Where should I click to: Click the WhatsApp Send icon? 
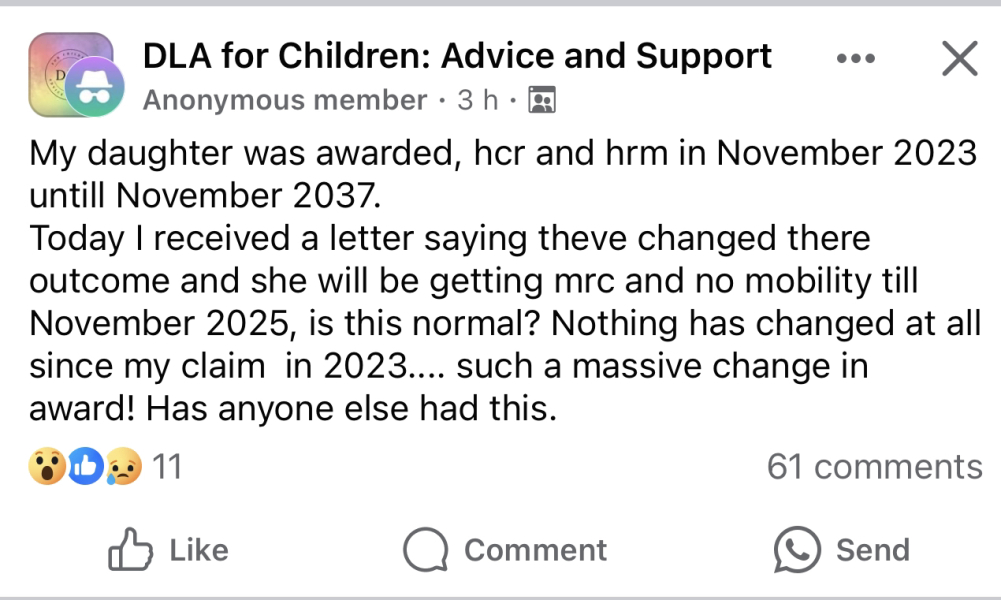(797, 550)
